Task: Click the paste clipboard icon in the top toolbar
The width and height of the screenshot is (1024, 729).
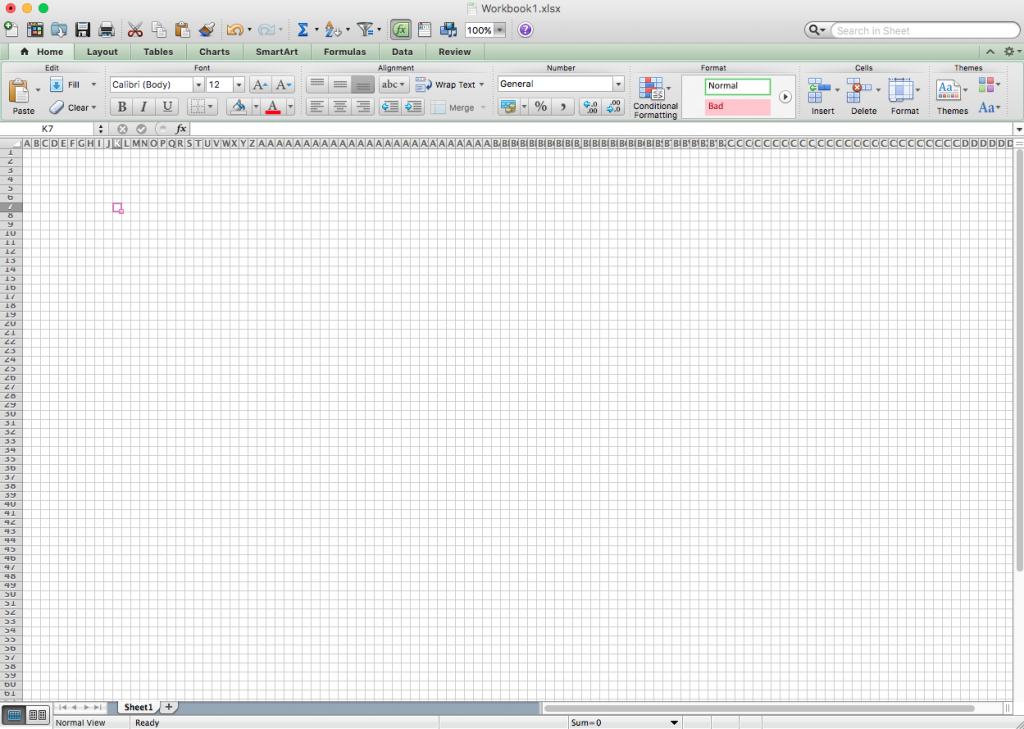Action: [x=183, y=29]
